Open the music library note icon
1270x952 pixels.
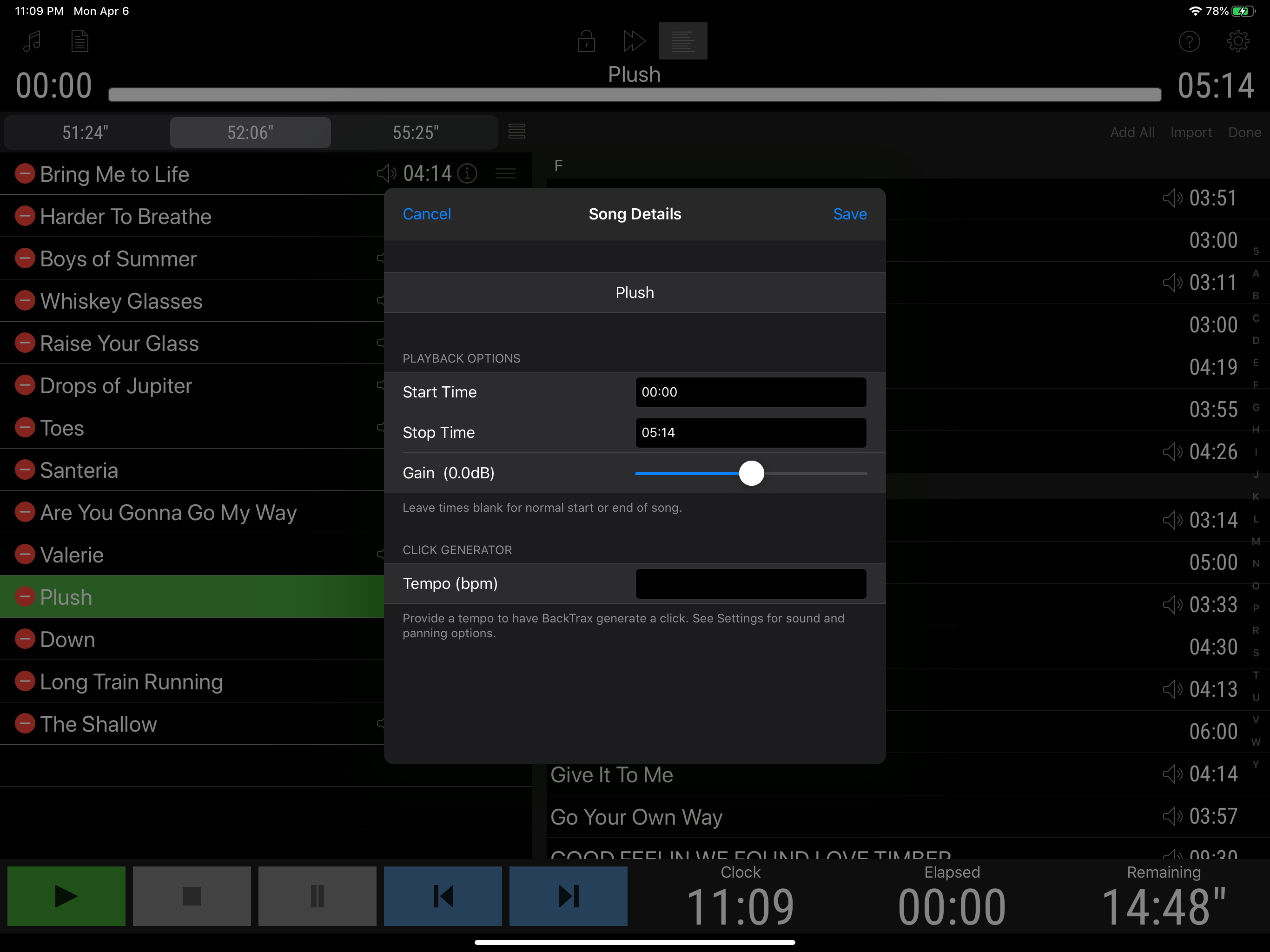click(32, 41)
